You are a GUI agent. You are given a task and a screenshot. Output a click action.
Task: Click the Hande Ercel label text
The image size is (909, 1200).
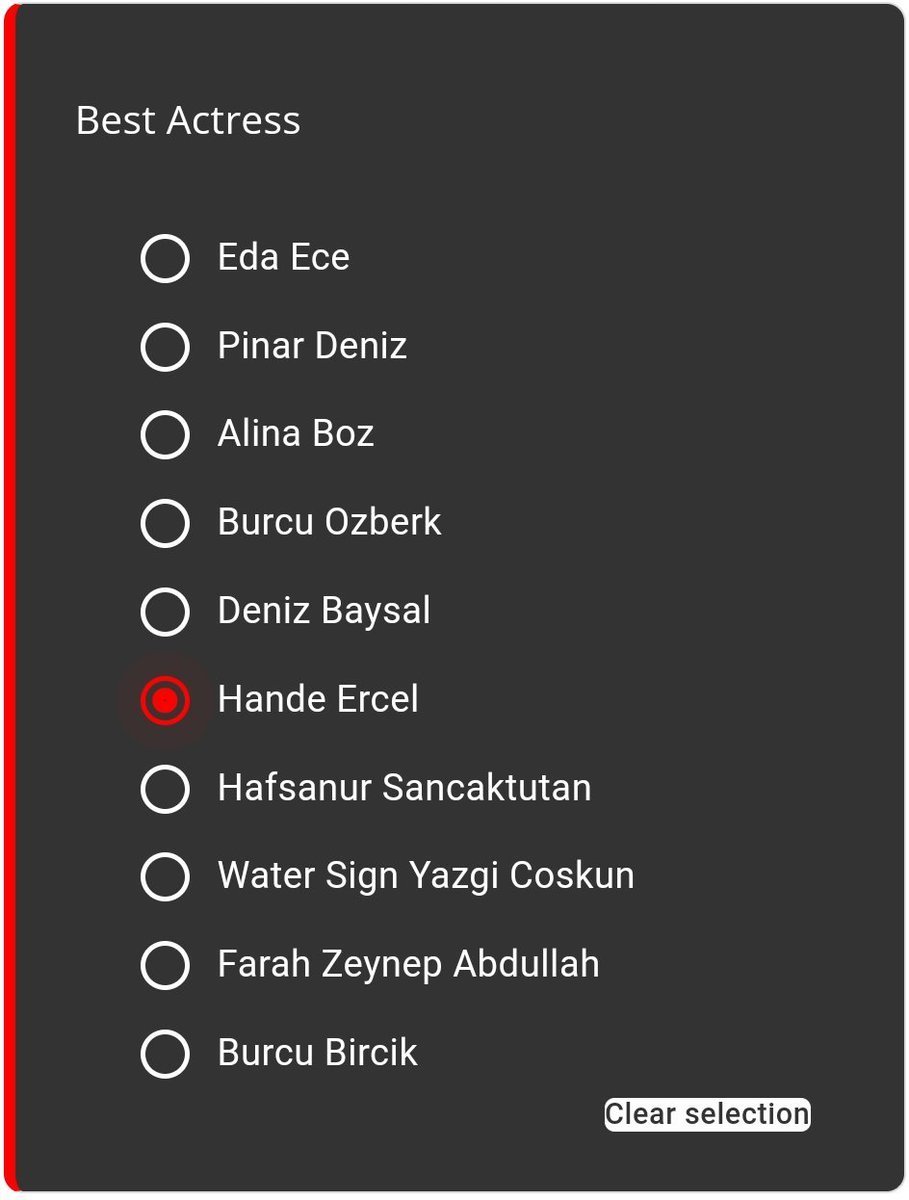(318, 700)
